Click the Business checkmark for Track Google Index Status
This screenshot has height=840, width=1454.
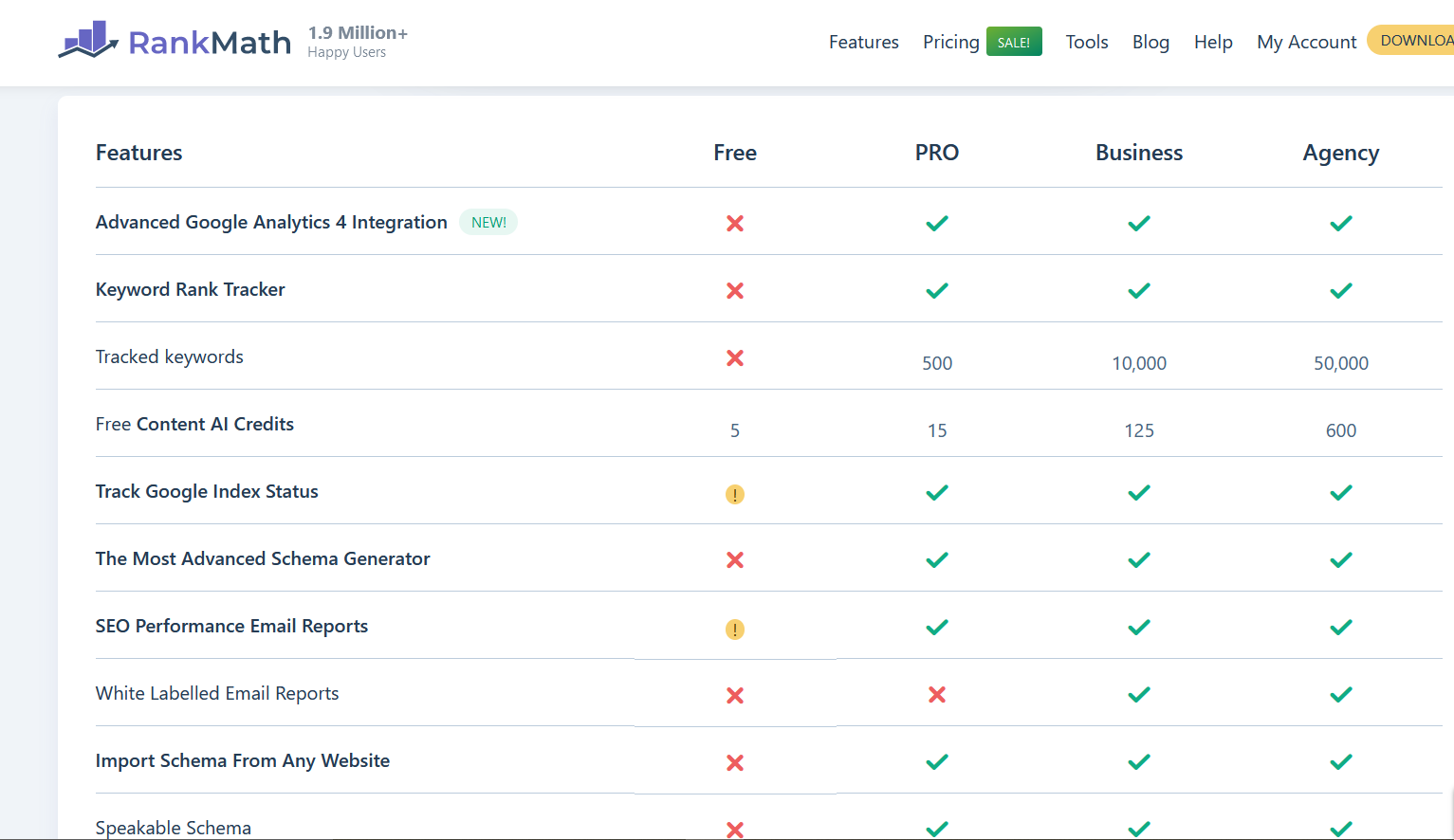1139,492
